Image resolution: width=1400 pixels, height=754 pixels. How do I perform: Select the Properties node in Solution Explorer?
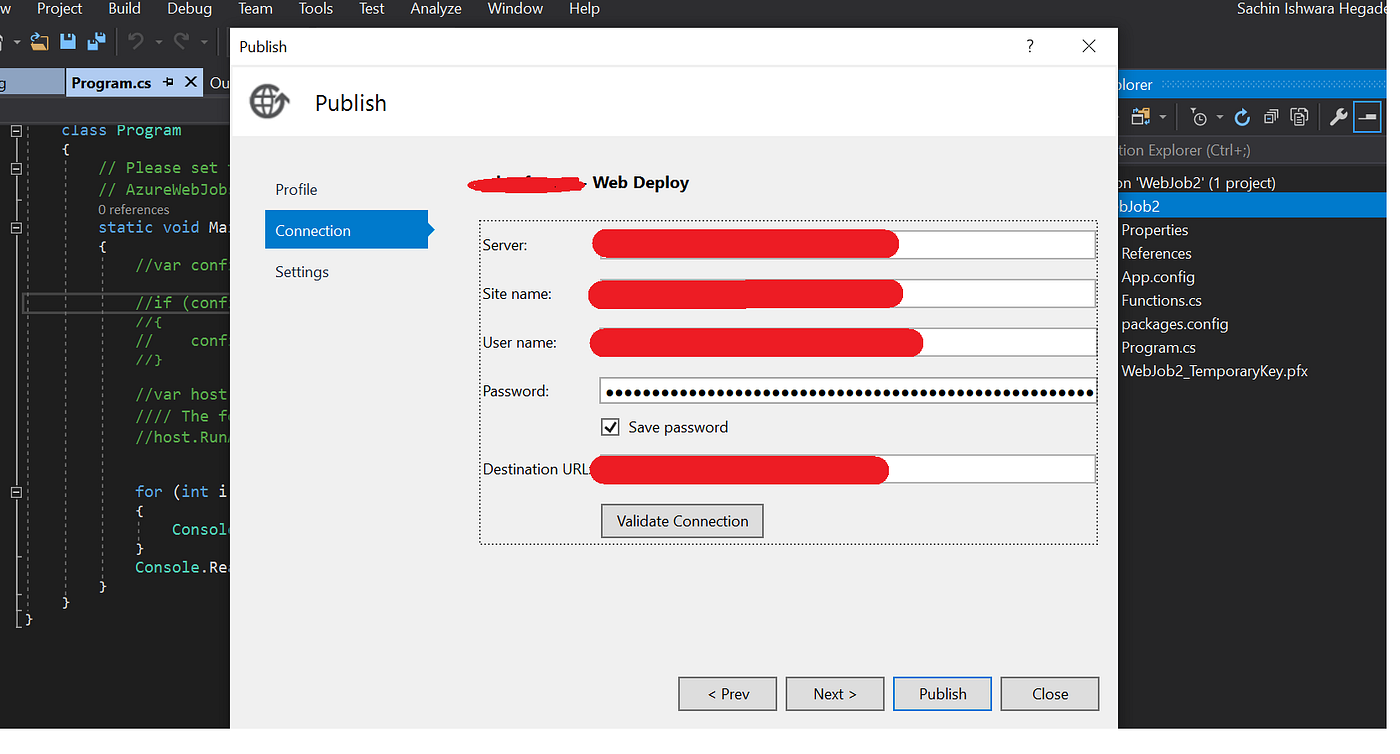[x=1154, y=230]
